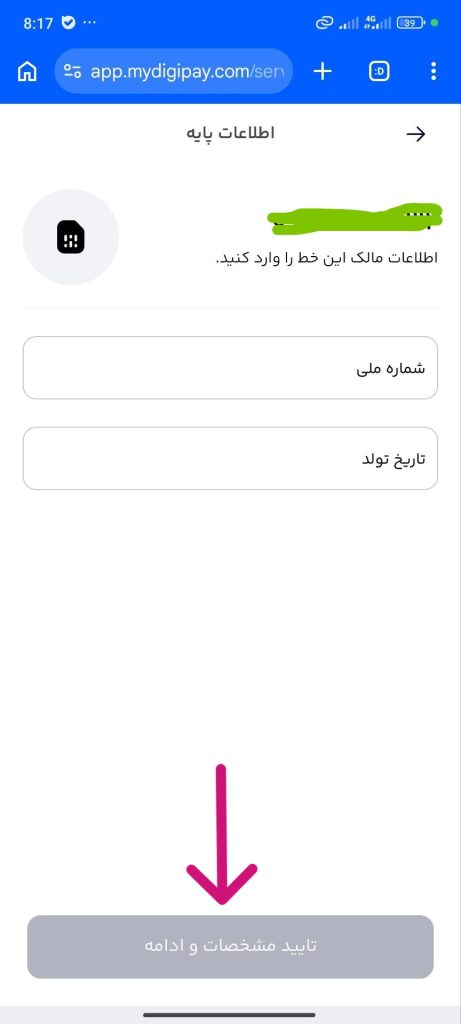Screen dimensions: 461x1024
Task: Tap the SIM card icon circle
Action: [71, 237]
